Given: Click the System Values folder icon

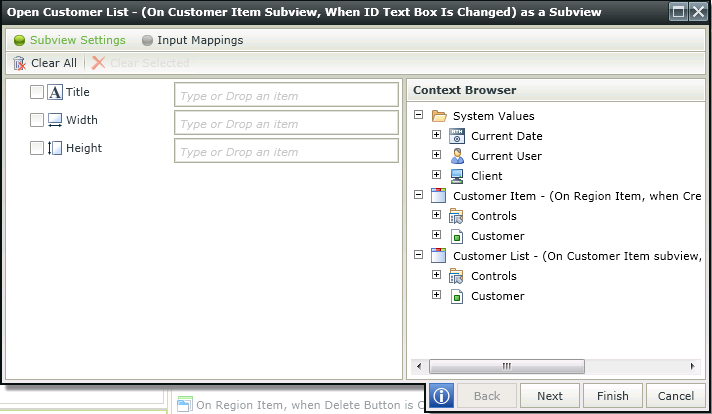Looking at the screenshot, I should 439,116.
